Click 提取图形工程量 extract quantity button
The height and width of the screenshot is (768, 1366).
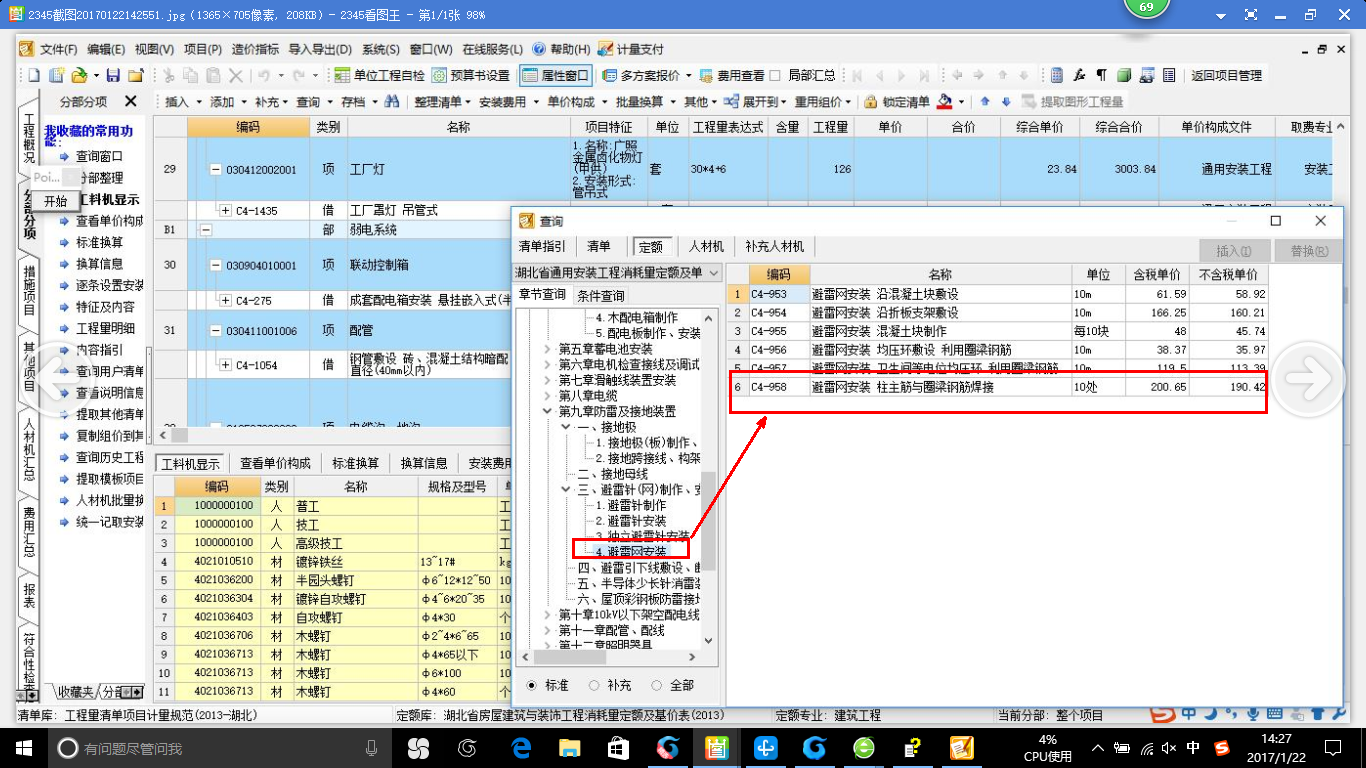[x=1073, y=101]
